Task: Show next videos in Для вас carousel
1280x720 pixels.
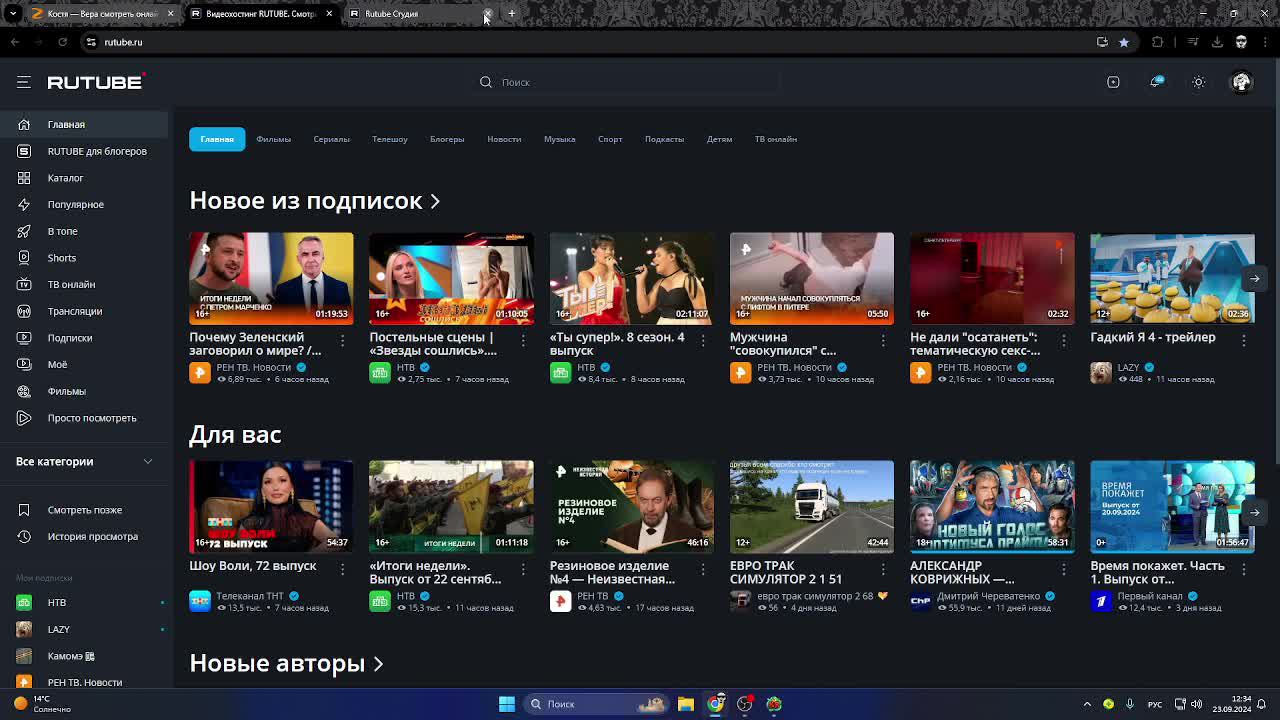Action: click(x=1255, y=512)
